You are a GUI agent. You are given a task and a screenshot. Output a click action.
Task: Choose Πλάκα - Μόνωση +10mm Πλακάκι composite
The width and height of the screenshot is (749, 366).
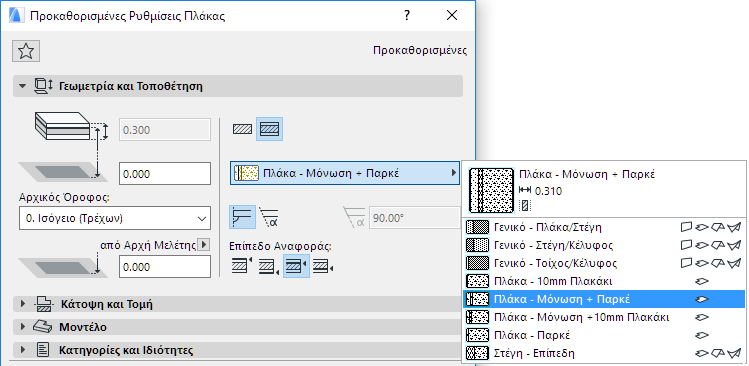604,317
